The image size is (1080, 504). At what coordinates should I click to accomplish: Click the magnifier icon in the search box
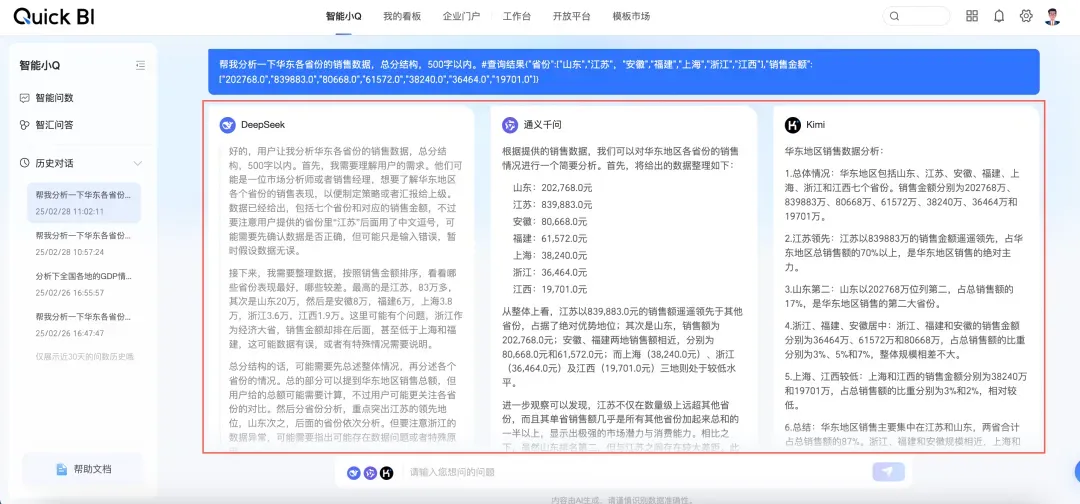894,17
